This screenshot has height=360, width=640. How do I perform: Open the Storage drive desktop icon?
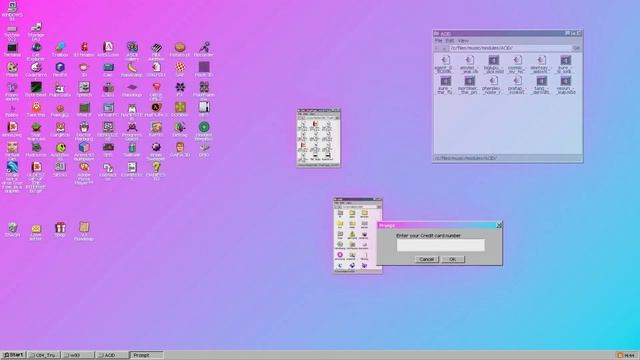click(36, 31)
